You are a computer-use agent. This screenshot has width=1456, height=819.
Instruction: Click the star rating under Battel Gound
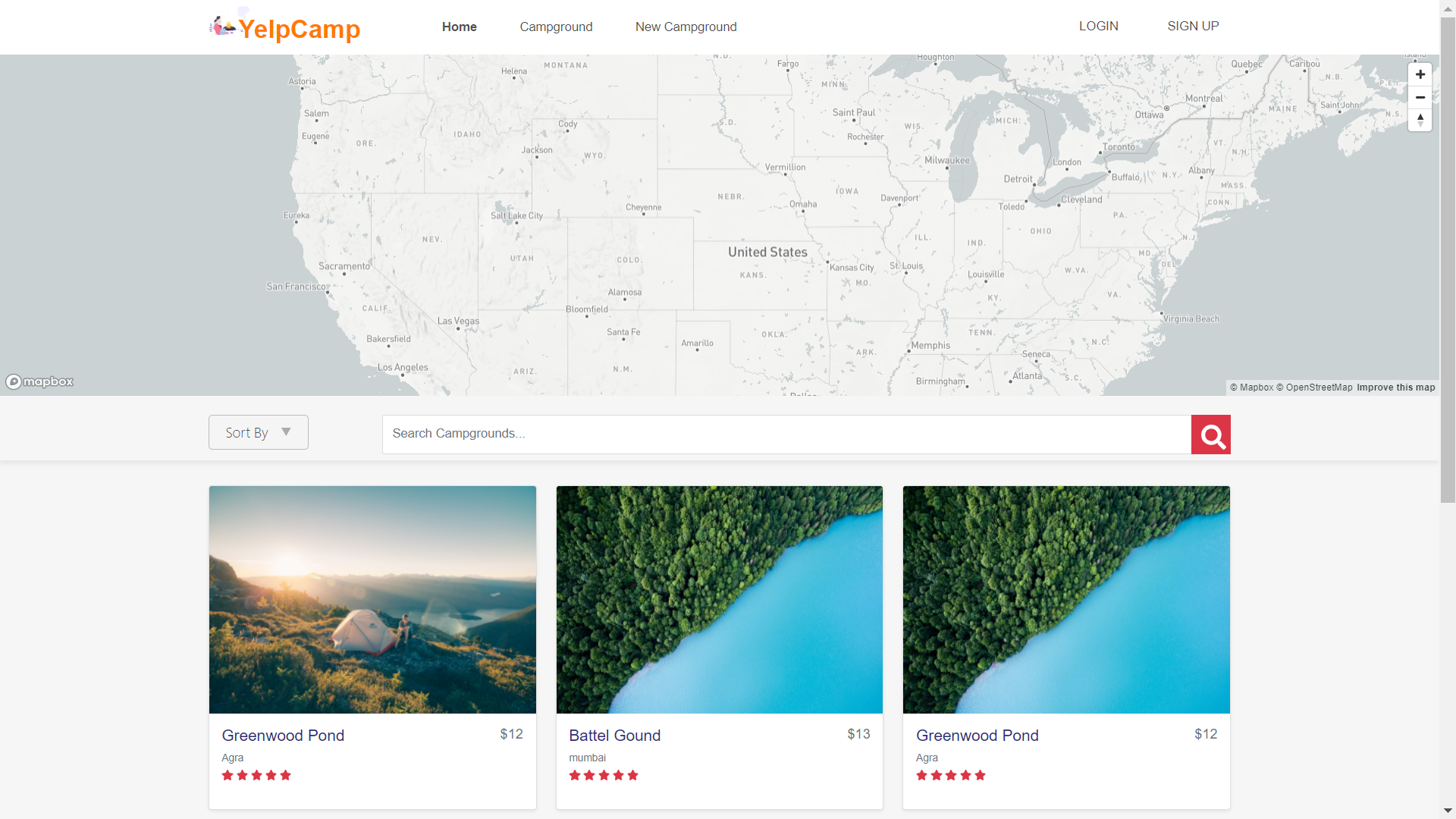[x=604, y=775]
